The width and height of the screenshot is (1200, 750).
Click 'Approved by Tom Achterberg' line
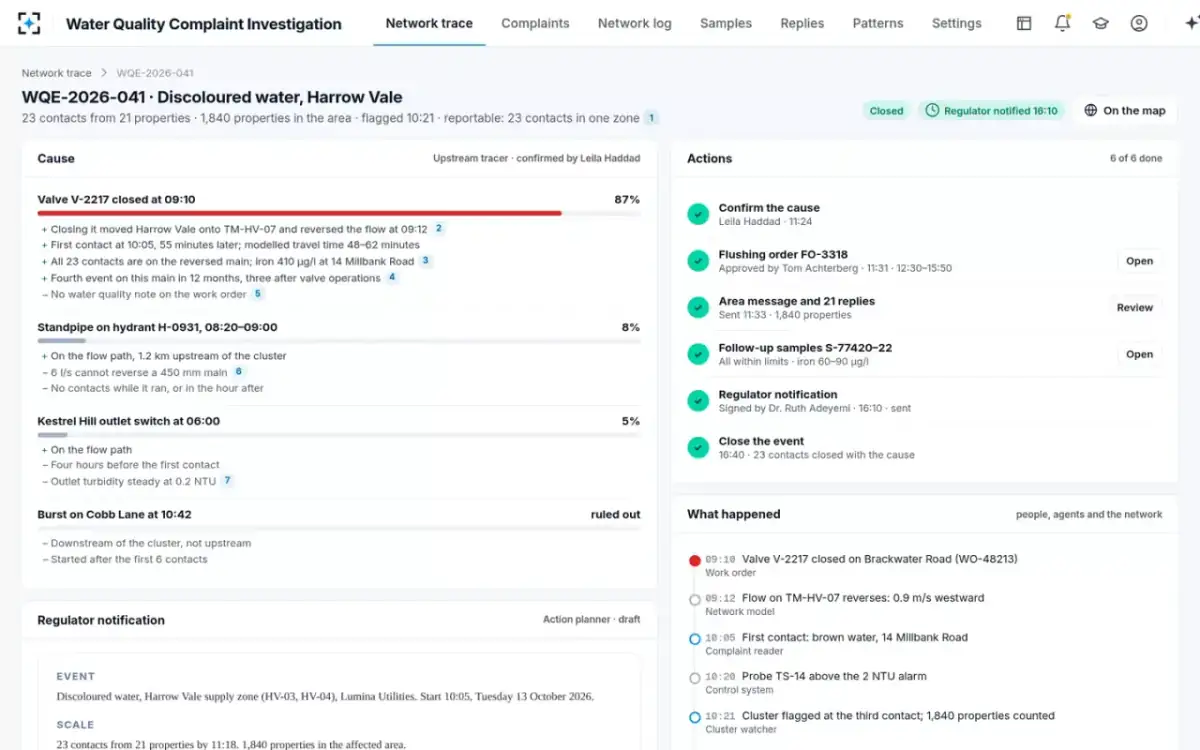[x=835, y=268]
